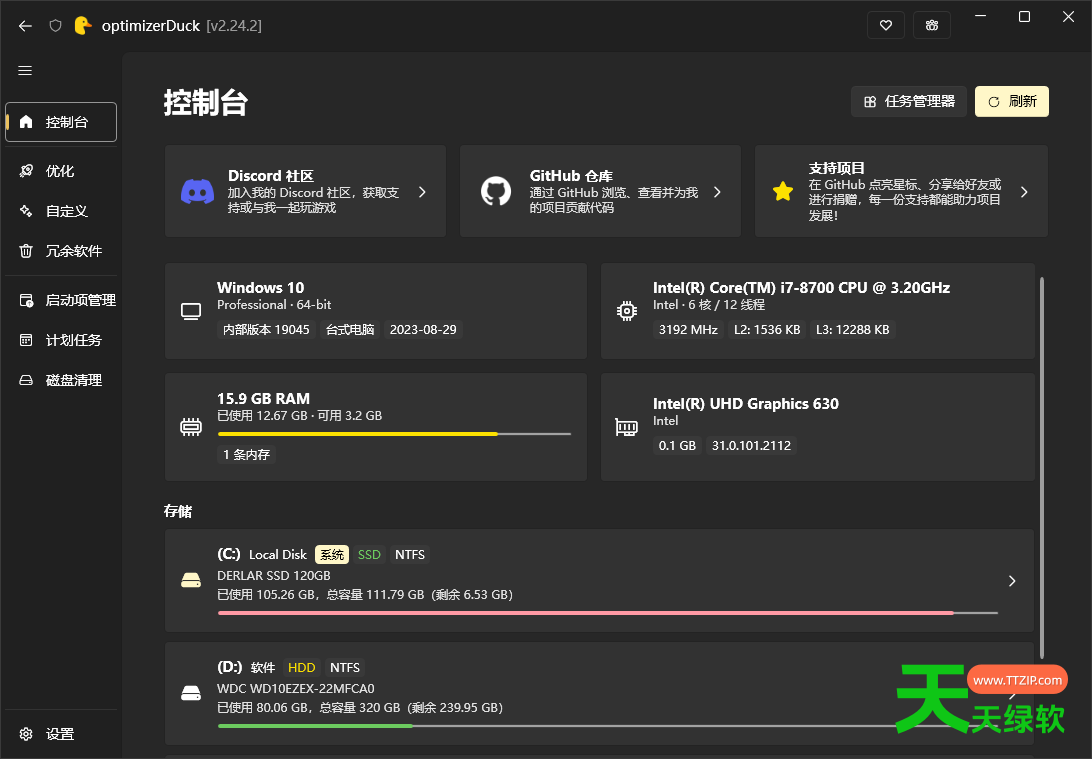Open the 优化 sidebar page
The image size is (1092, 759).
(61, 171)
